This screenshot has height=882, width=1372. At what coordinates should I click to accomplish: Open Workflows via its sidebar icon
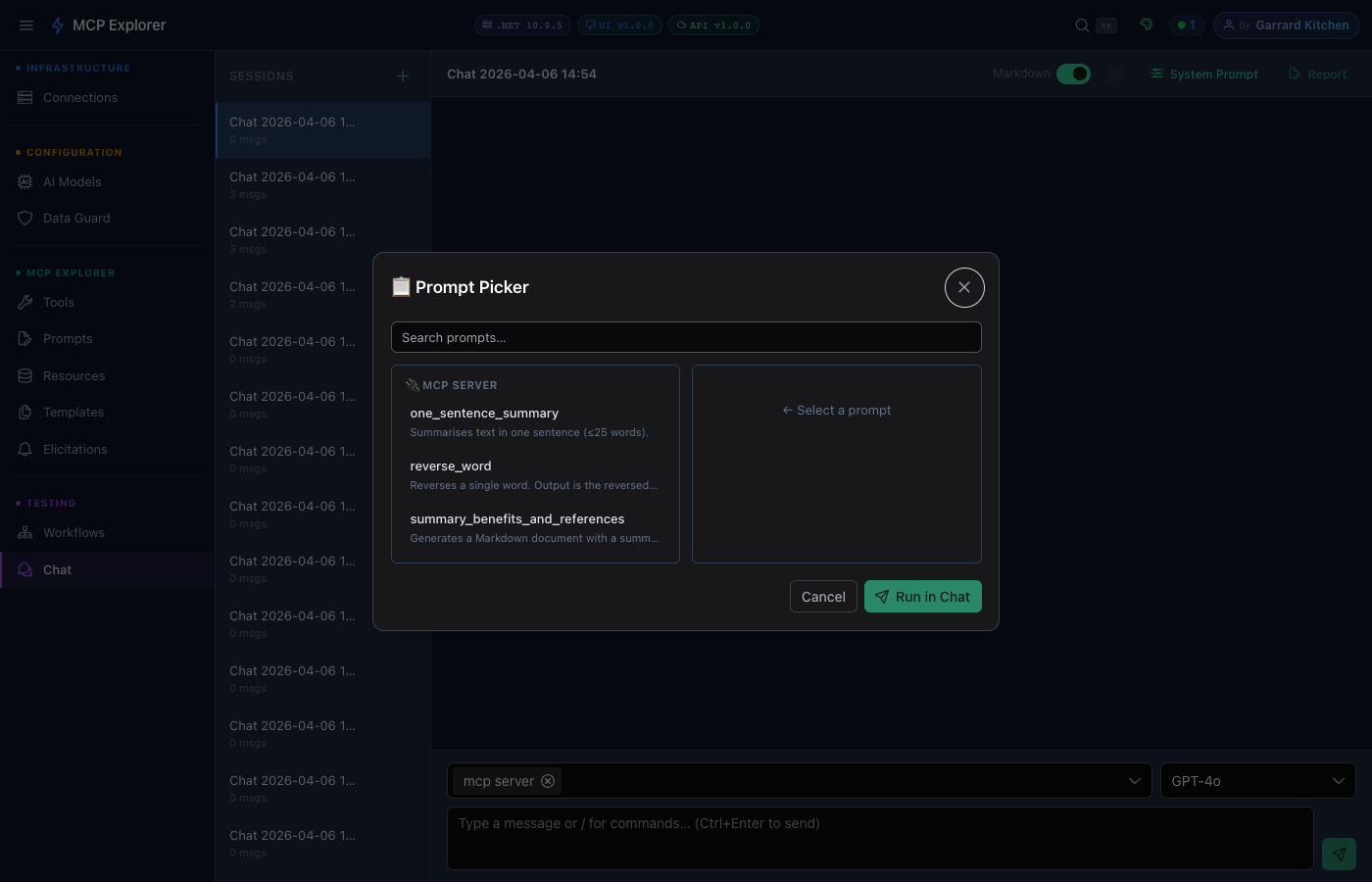pos(24,532)
